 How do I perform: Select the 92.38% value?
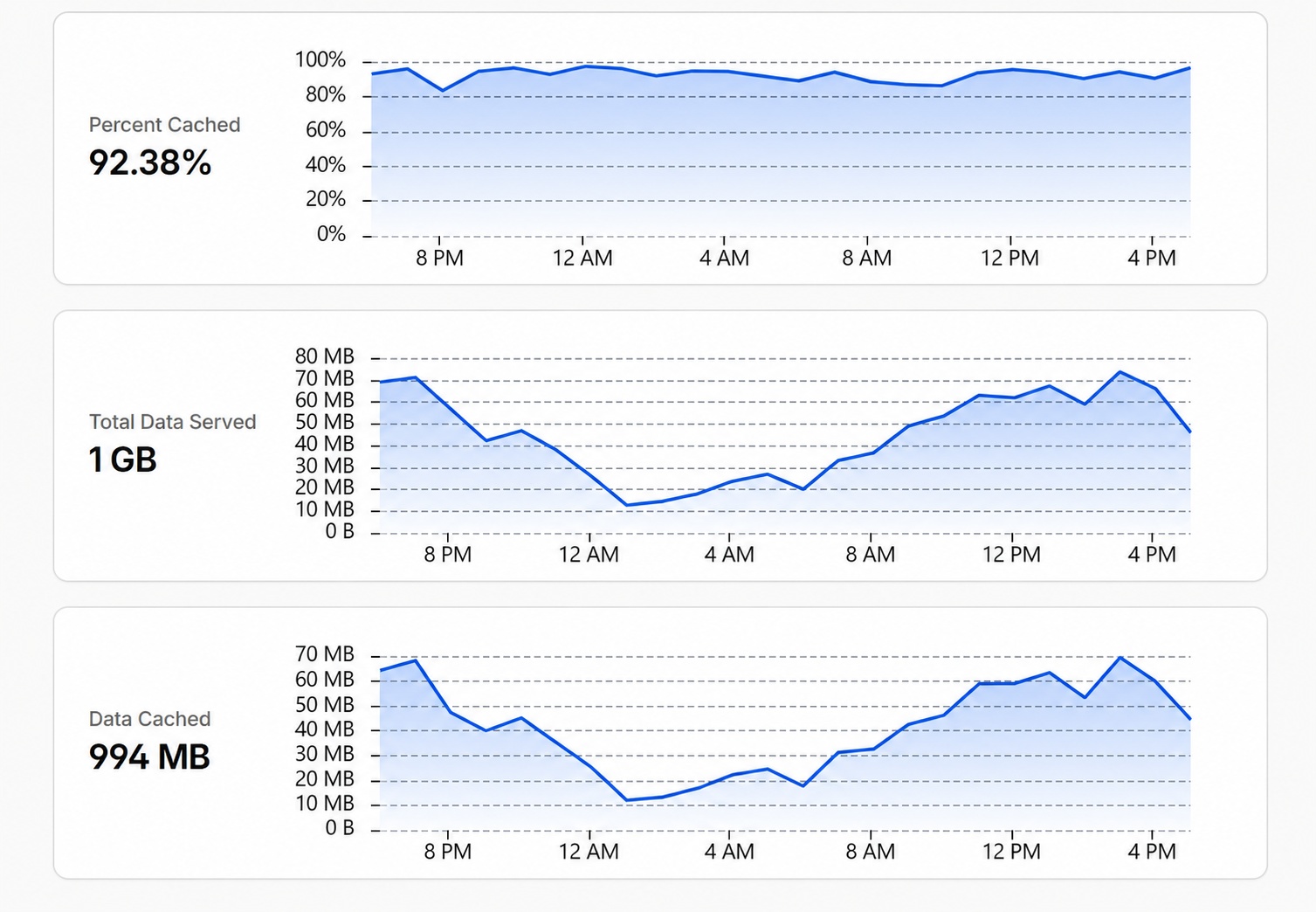(x=150, y=162)
